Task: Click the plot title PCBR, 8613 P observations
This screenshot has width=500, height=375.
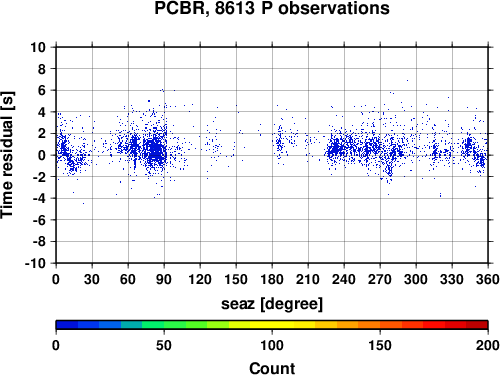Action: pyautogui.click(x=272, y=8)
